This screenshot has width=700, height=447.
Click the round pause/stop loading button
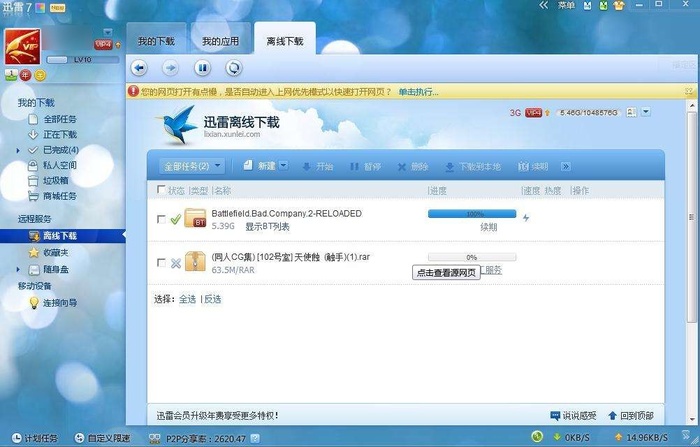click(202, 68)
